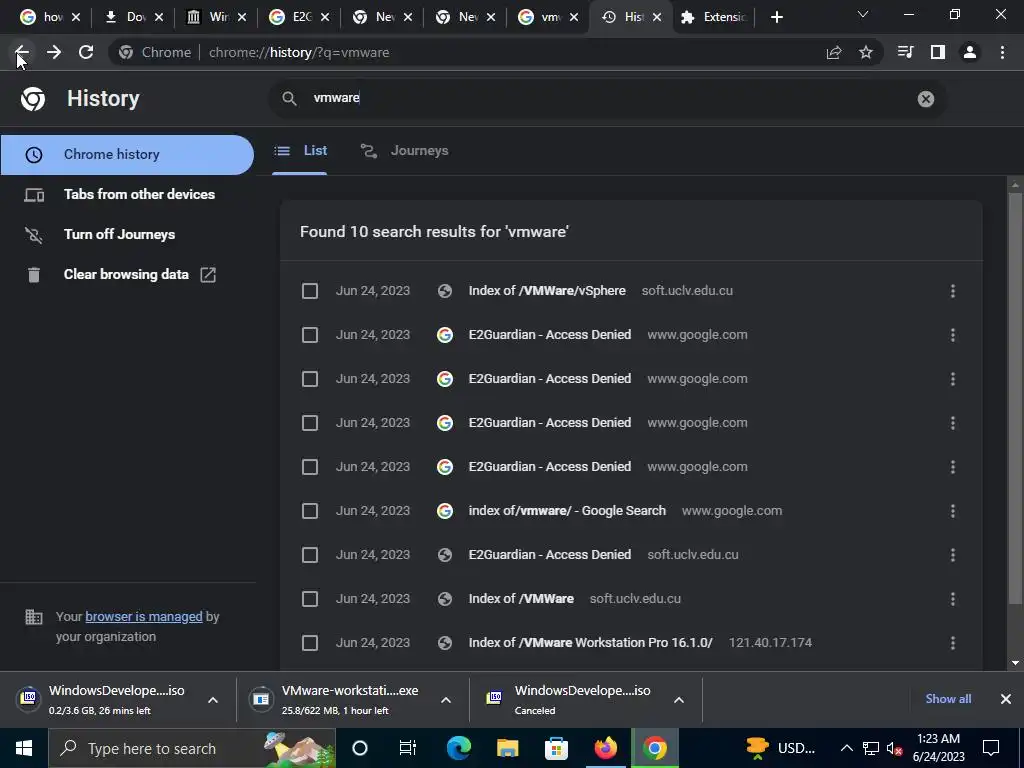Click Show all downloads
Viewport: 1024px width, 768px height.
948,699
